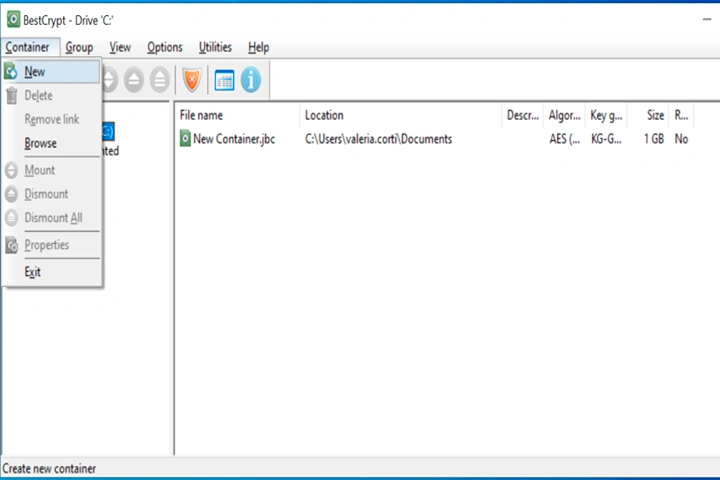Click the Delete trash can icon

[12, 96]
